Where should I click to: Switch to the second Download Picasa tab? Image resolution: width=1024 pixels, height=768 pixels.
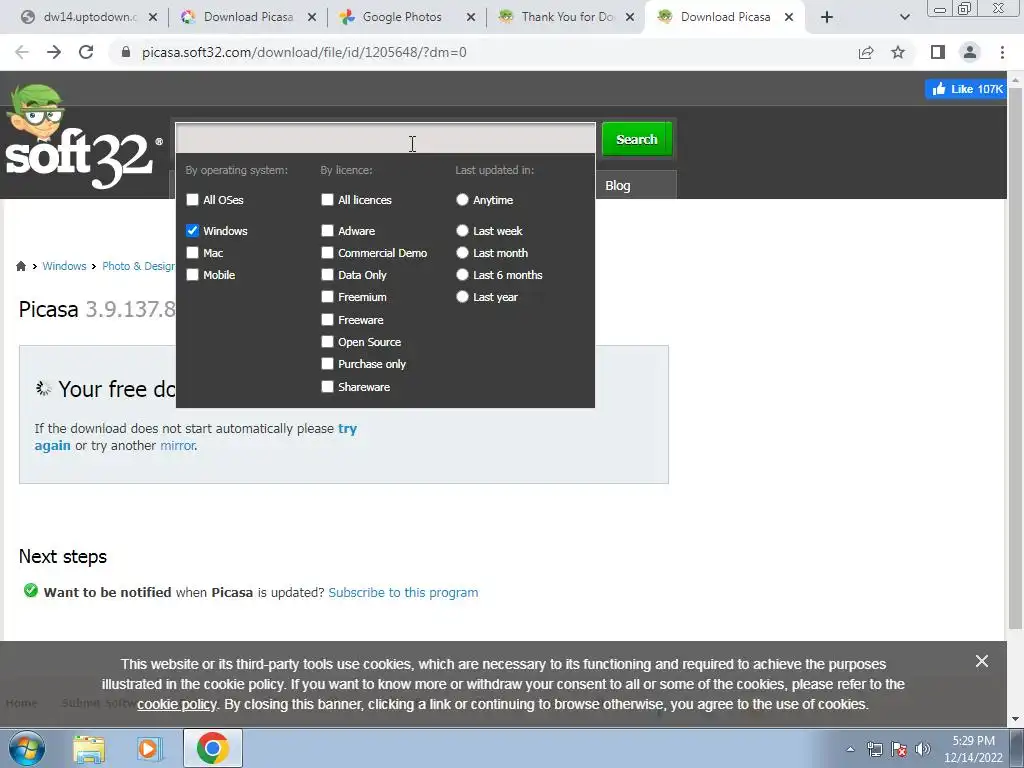[726, 17]
